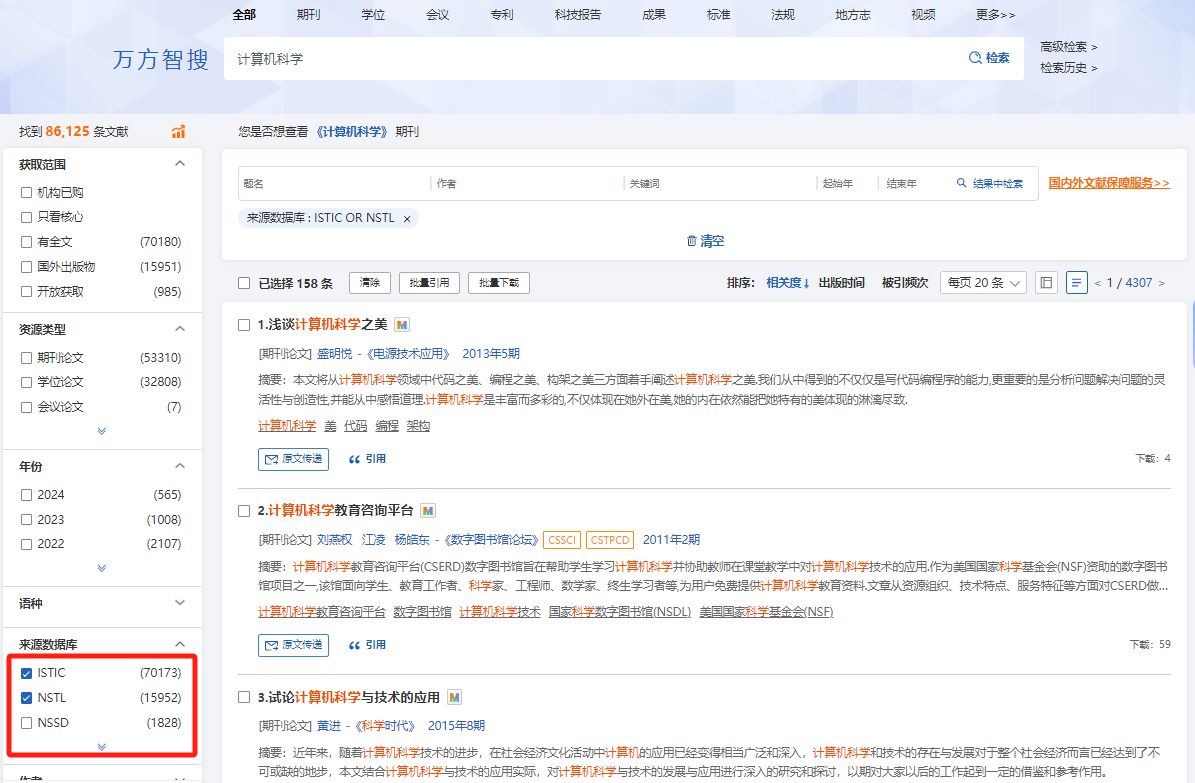Uncheck the NSTL database checkbox
The width and height of the screenshot is (1195, 783).
[27, 698]
